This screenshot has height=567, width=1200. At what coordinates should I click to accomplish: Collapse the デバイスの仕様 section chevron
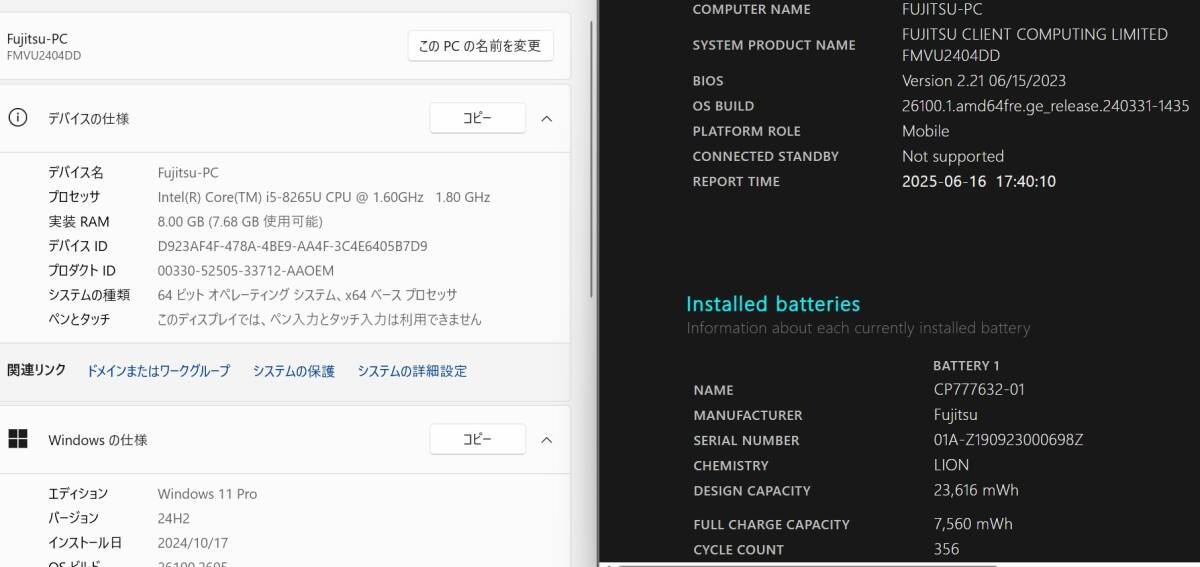pos(546,118)
